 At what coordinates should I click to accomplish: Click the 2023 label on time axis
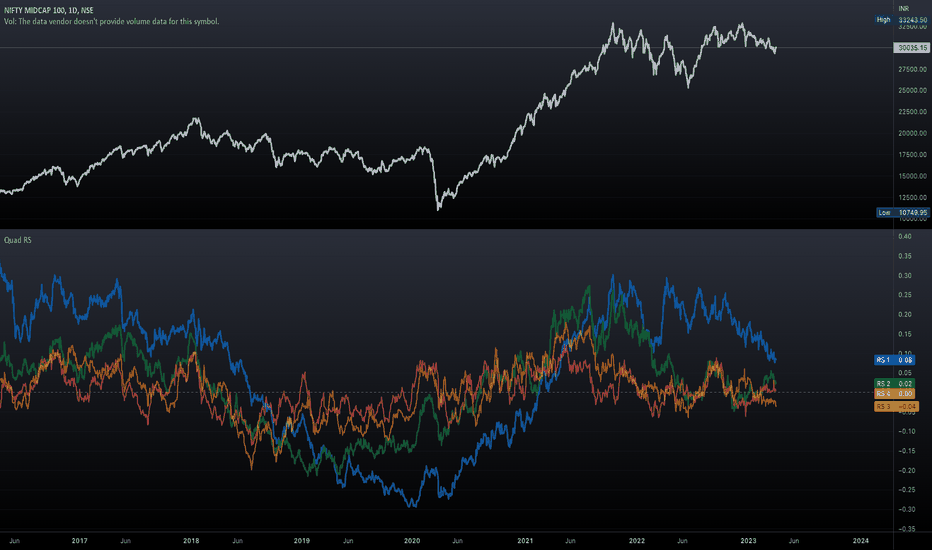coord(748,541)
